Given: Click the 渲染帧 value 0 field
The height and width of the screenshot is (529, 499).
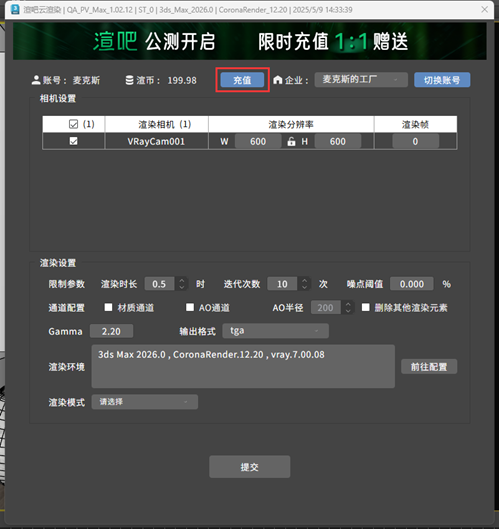Looking at the screenshot, I should tap(415, 141).
